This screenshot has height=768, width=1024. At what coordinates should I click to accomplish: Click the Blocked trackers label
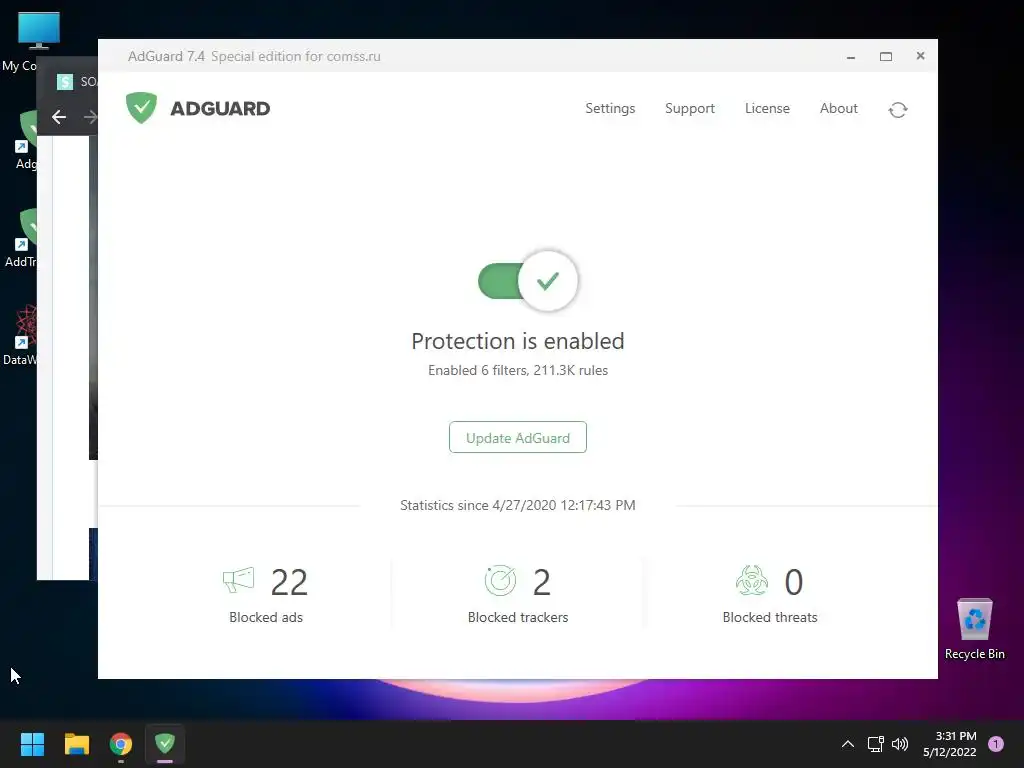click(x=518, y=617)
